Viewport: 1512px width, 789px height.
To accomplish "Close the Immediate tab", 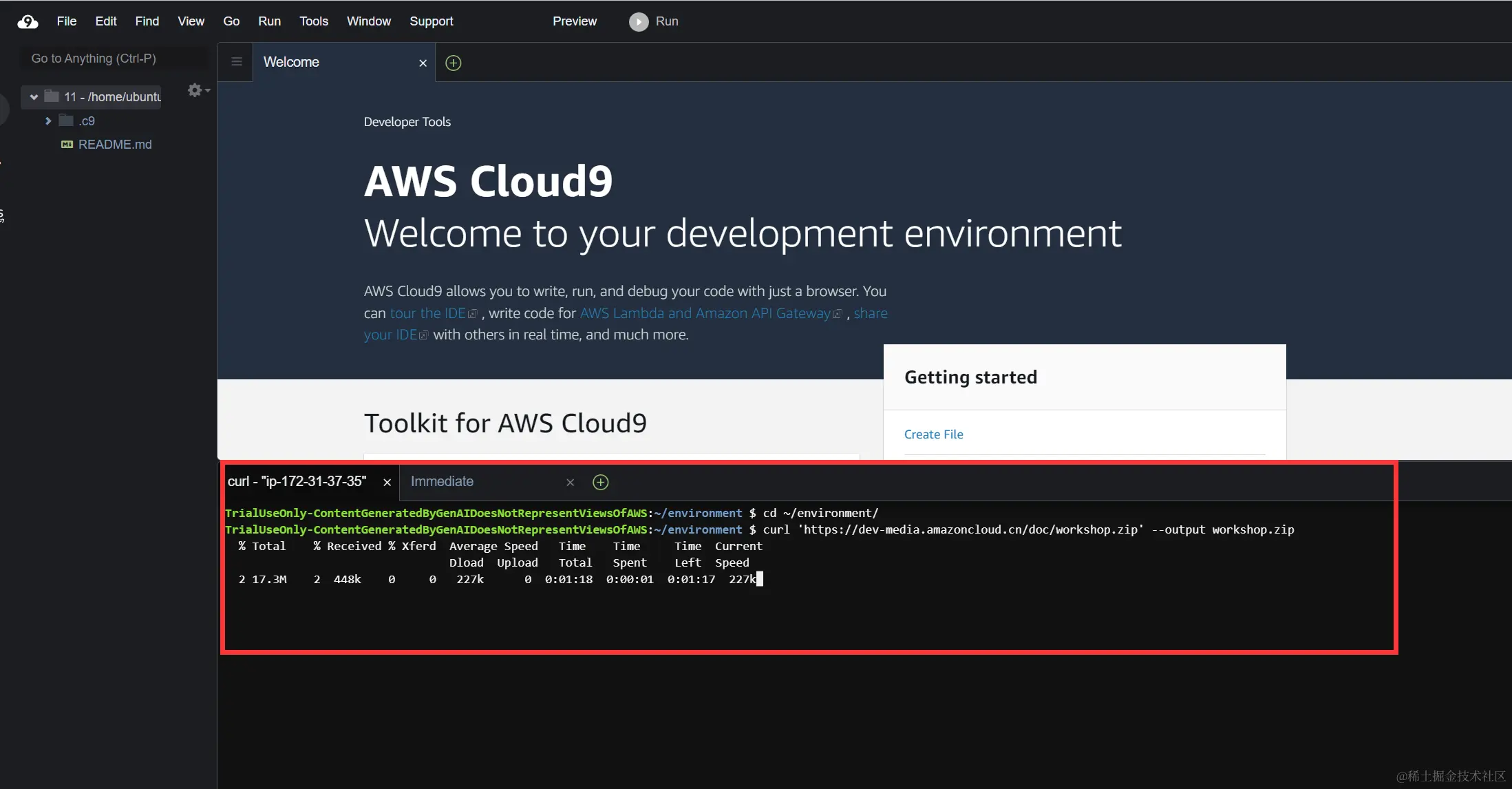I will pos(570,483).
